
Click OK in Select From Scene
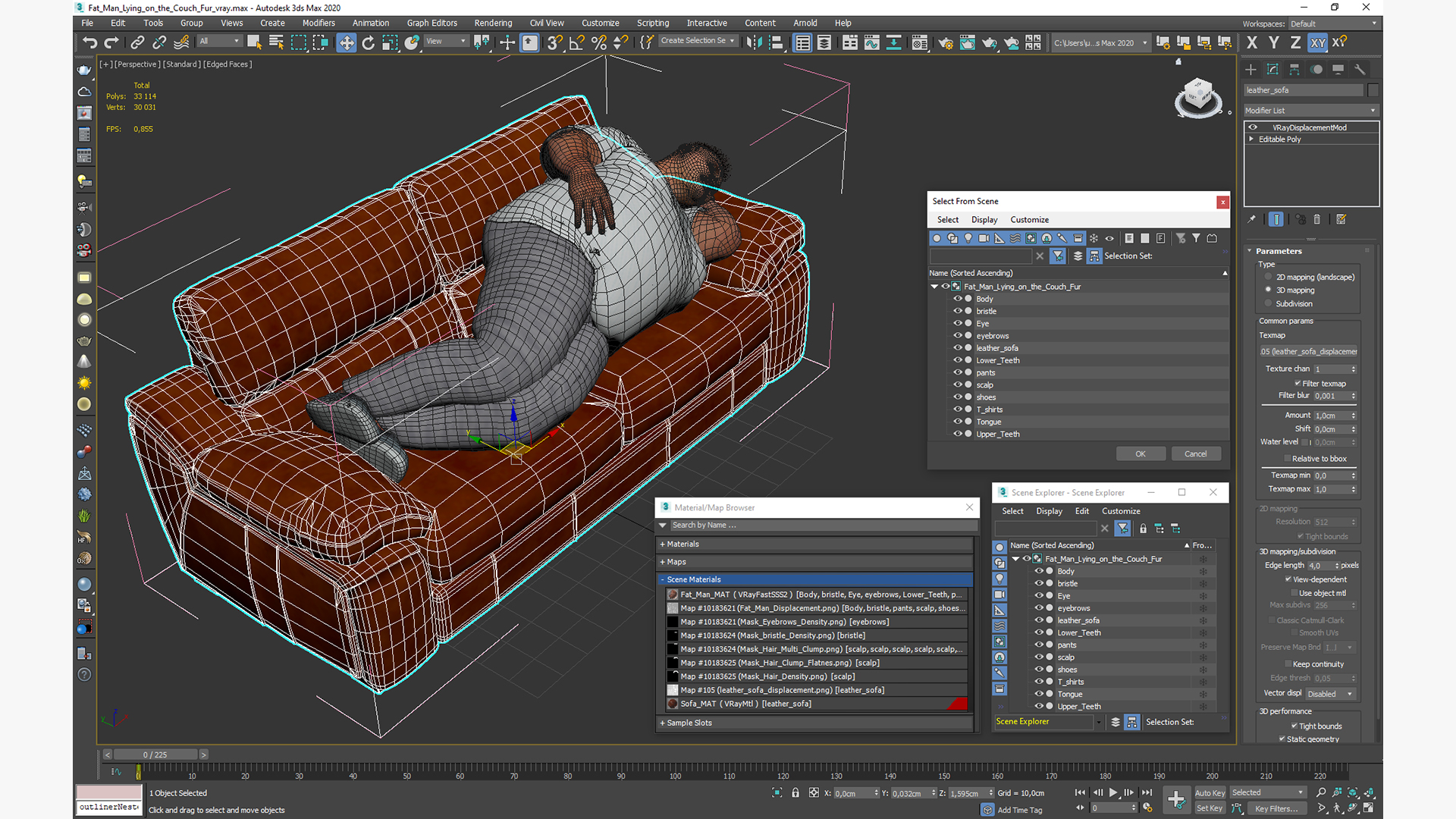pyautogui.click(x=1140, y=453)
